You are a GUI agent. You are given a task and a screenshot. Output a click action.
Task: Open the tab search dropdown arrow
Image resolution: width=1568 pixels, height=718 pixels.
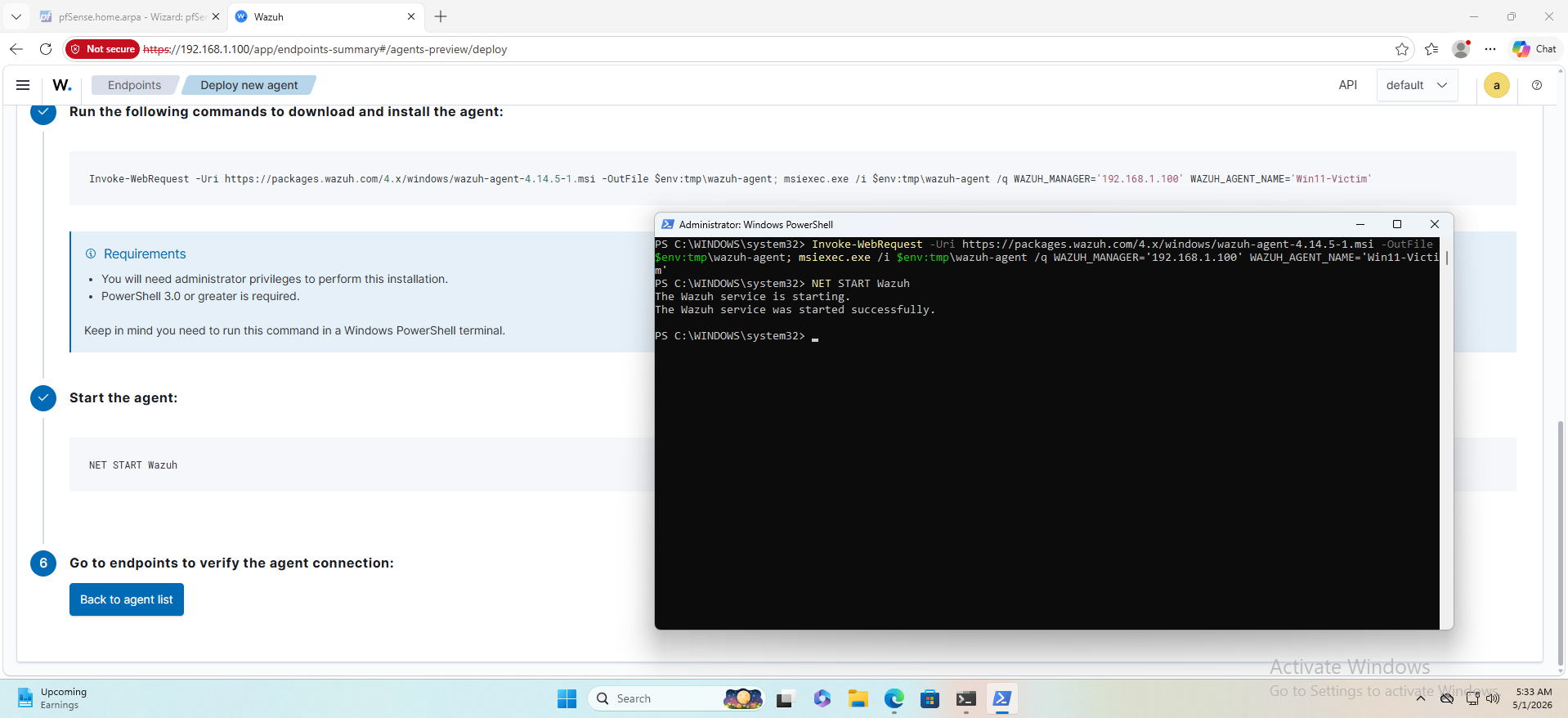coord(16,16)
